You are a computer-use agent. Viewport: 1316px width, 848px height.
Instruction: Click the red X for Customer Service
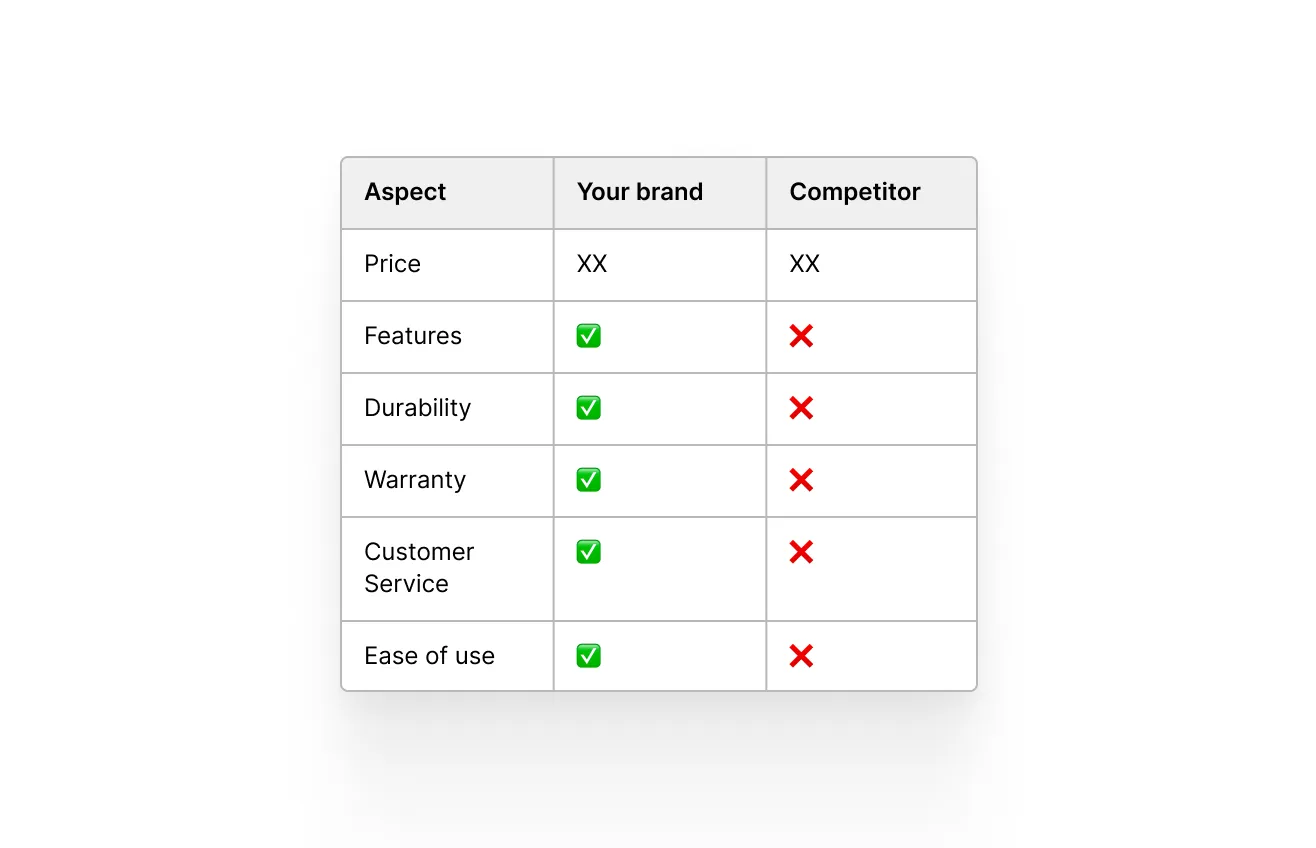pyautogui.click(x=801, y=552)
